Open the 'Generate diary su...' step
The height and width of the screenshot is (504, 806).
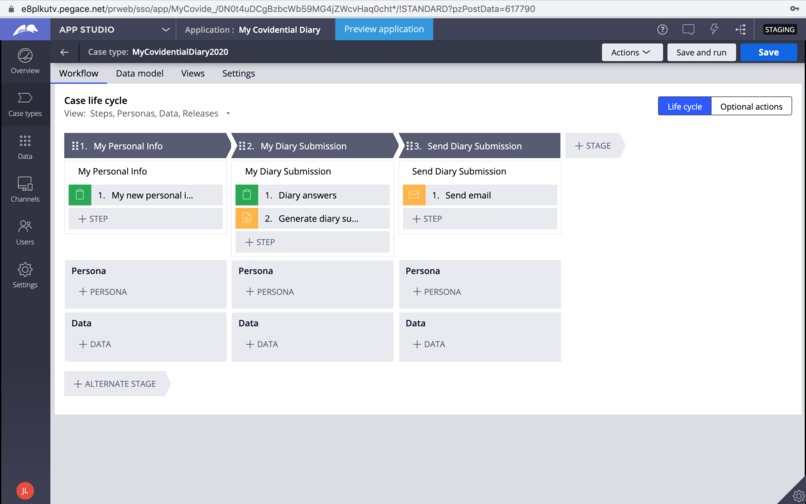[313, 219]
